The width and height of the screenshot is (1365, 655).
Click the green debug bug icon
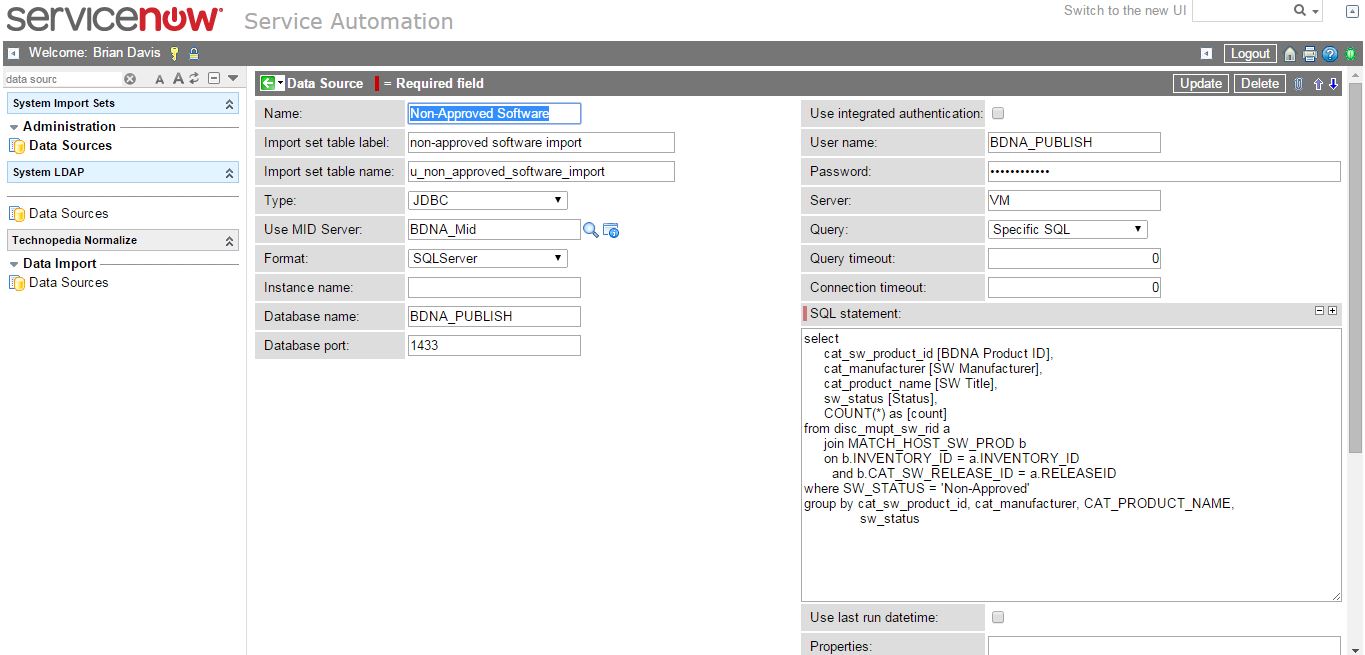coord(1349,54)
